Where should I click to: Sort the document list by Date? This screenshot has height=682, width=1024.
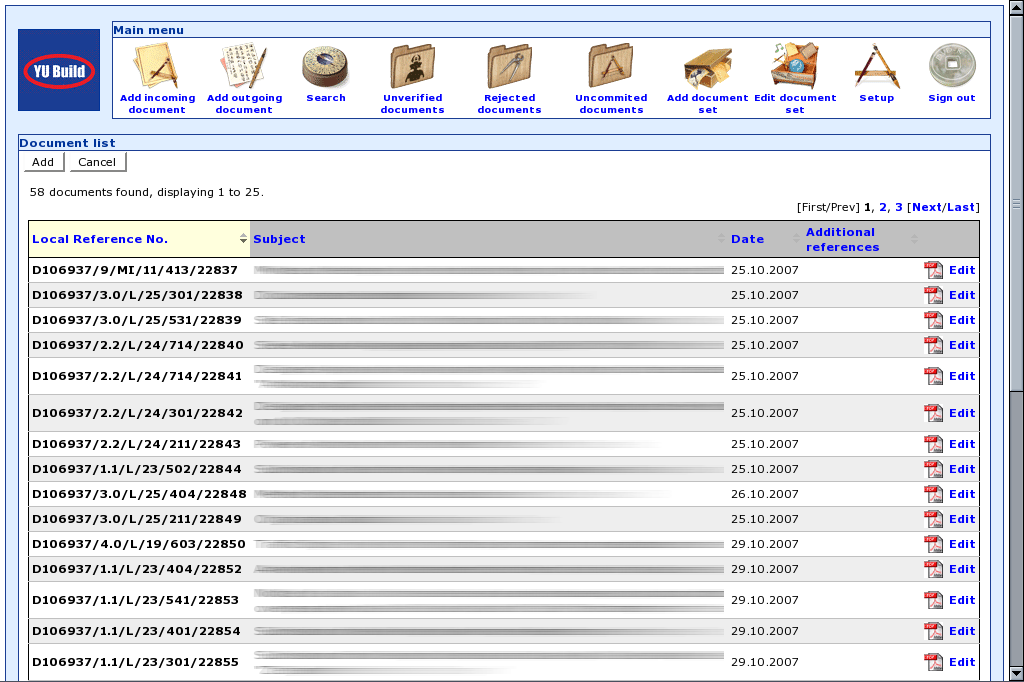(x=747, y=239)
